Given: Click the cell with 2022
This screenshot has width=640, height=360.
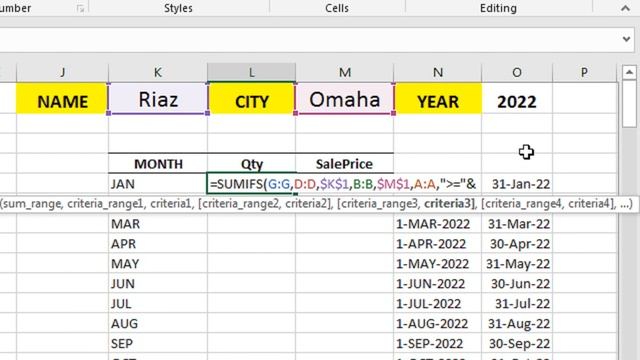Looking at the screenshot, I should [517, 98].
